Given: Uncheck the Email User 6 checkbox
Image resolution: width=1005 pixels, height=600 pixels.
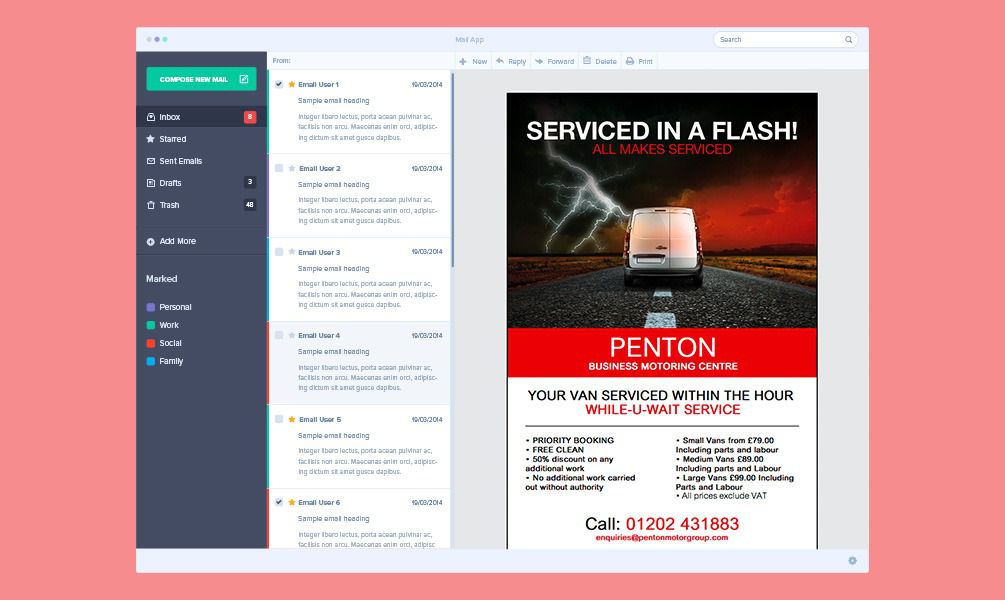Looking at the screenshot, I should pyautogui.click(x=279, y=502).
